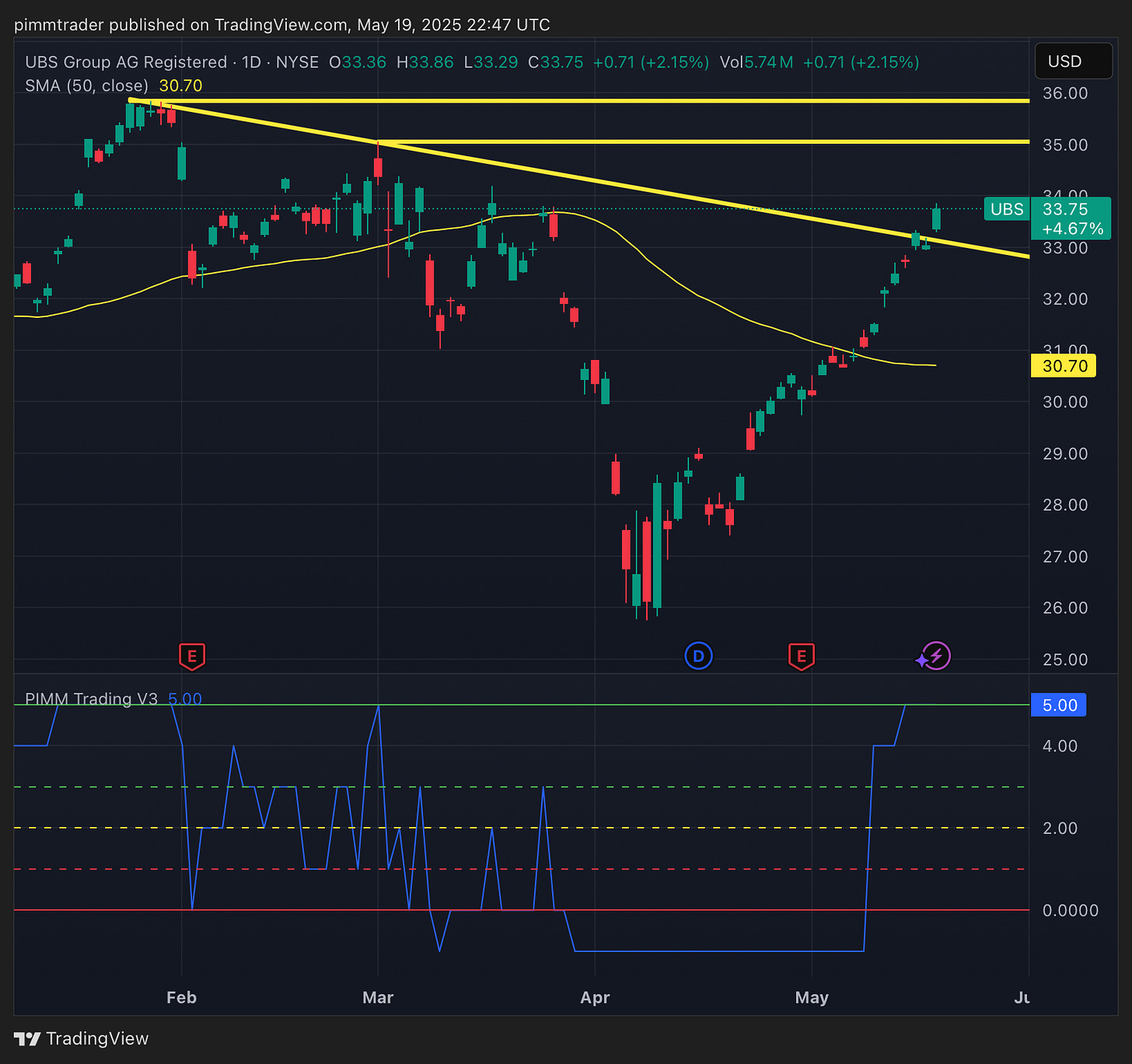Click the UBS Group AG Registered title

[x=126, y=62]
